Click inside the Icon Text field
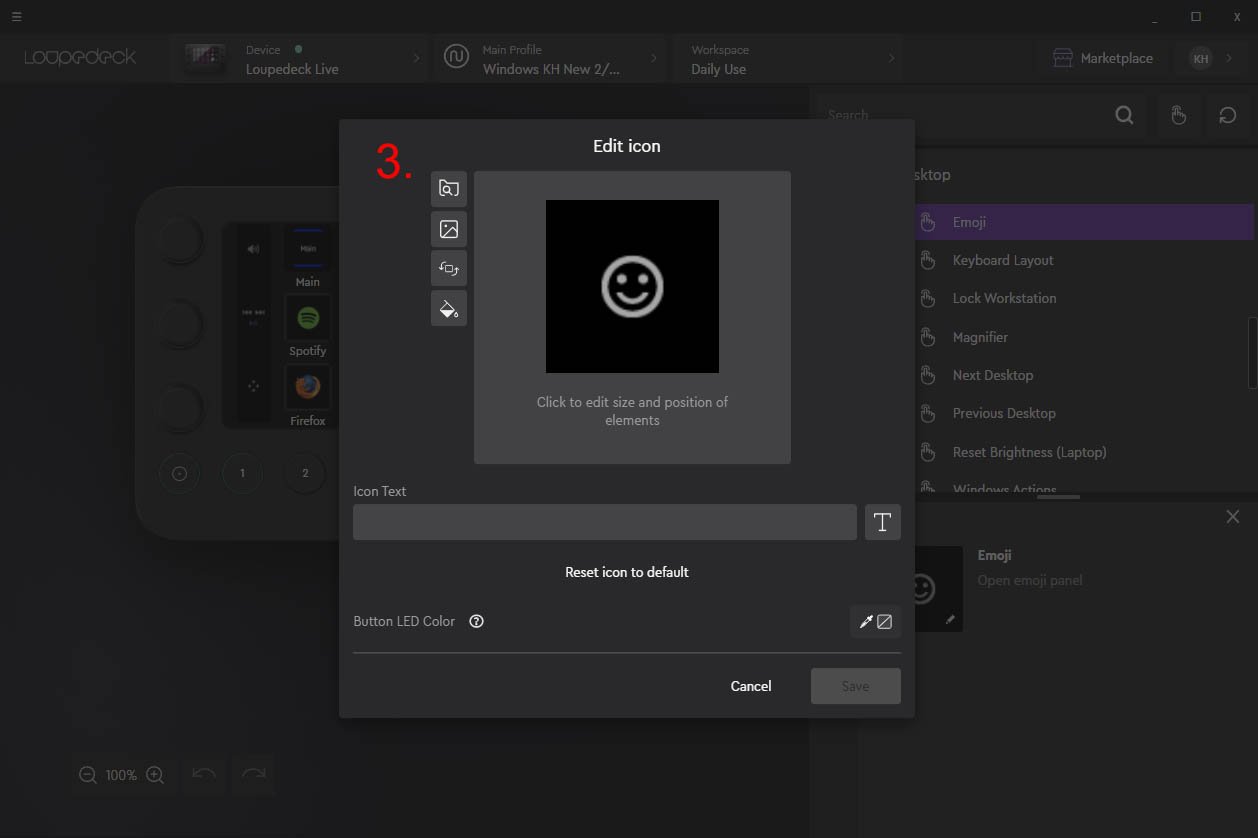Viewport: 1258px width, 838px height. (605, 521)
